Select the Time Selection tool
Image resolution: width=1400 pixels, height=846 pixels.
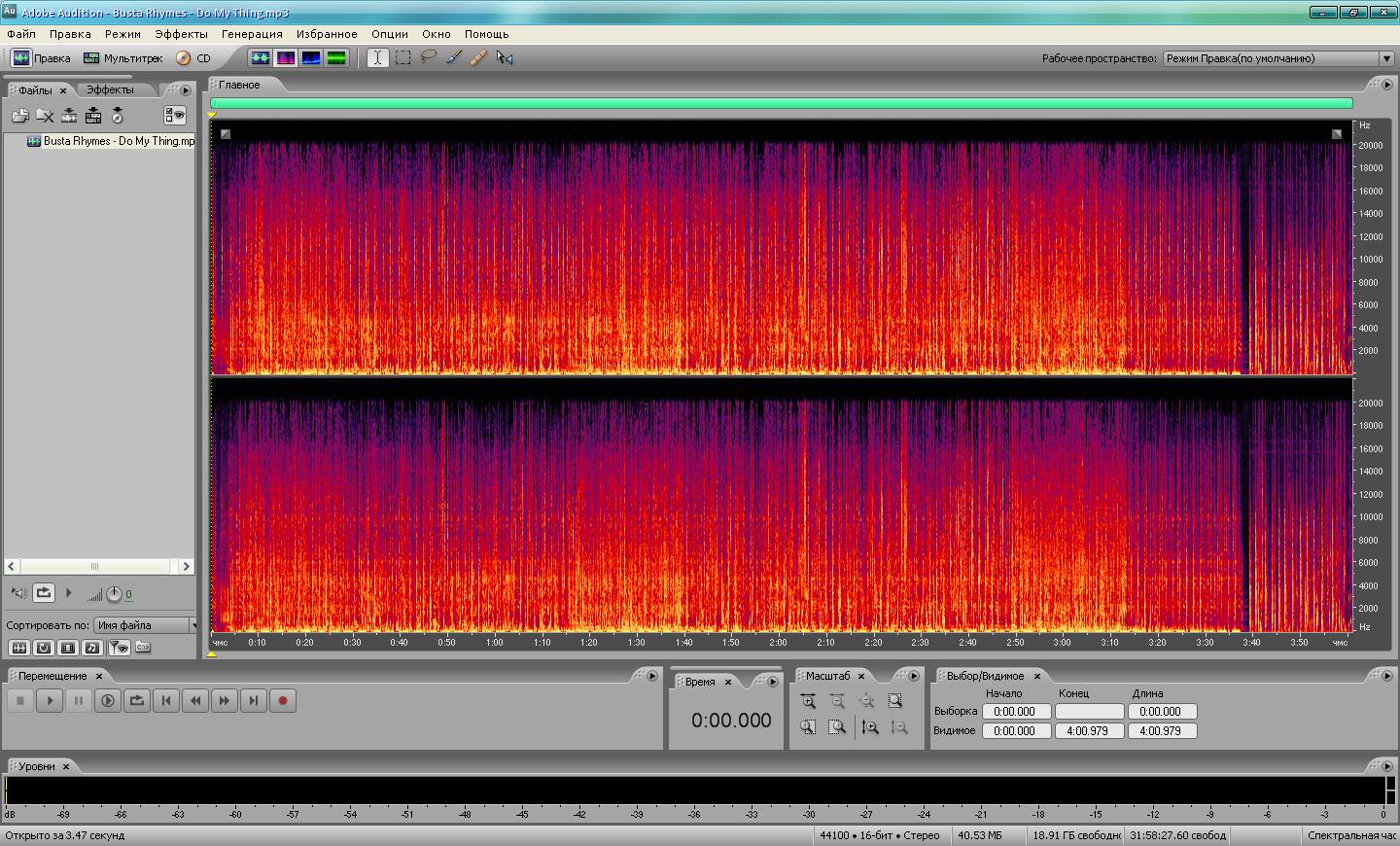coord(377,58)
